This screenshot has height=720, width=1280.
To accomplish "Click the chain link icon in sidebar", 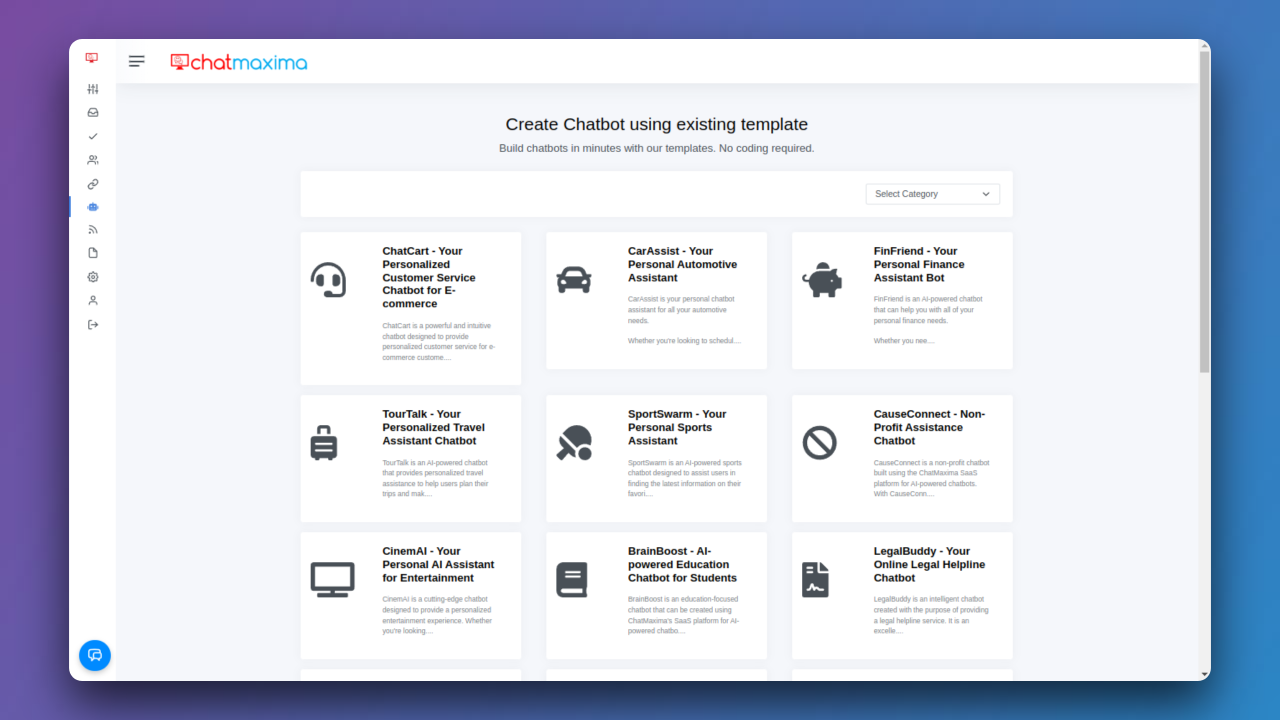I will tap(93, 184).
